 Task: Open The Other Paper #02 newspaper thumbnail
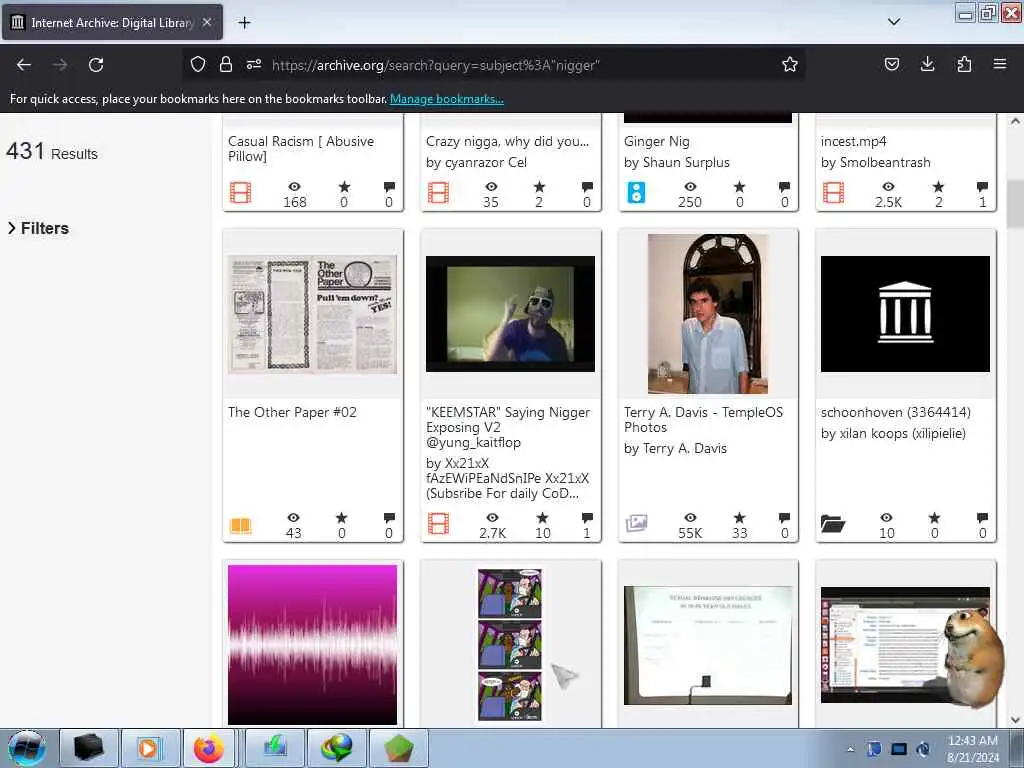pyautogui.click(x=312, y=314)
